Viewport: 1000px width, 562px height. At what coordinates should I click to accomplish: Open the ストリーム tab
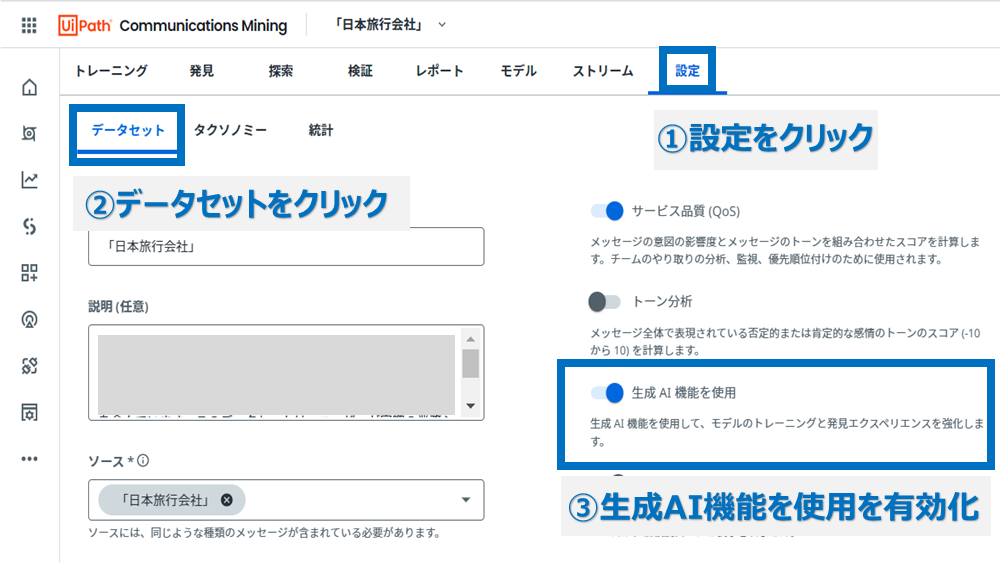[x=603, y=71]
